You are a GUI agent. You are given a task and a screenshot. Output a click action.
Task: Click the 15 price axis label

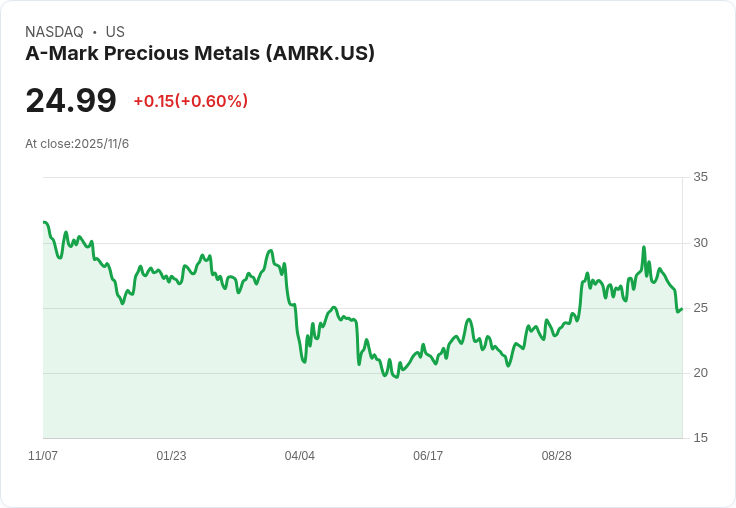point(700,438)
